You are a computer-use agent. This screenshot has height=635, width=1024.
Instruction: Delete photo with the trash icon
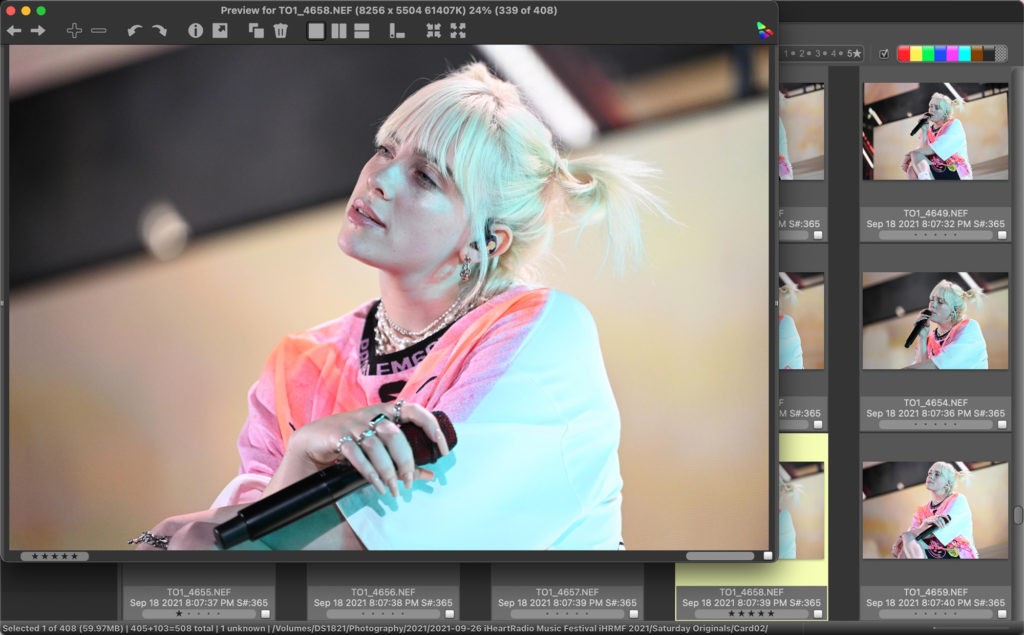[281, 31]
